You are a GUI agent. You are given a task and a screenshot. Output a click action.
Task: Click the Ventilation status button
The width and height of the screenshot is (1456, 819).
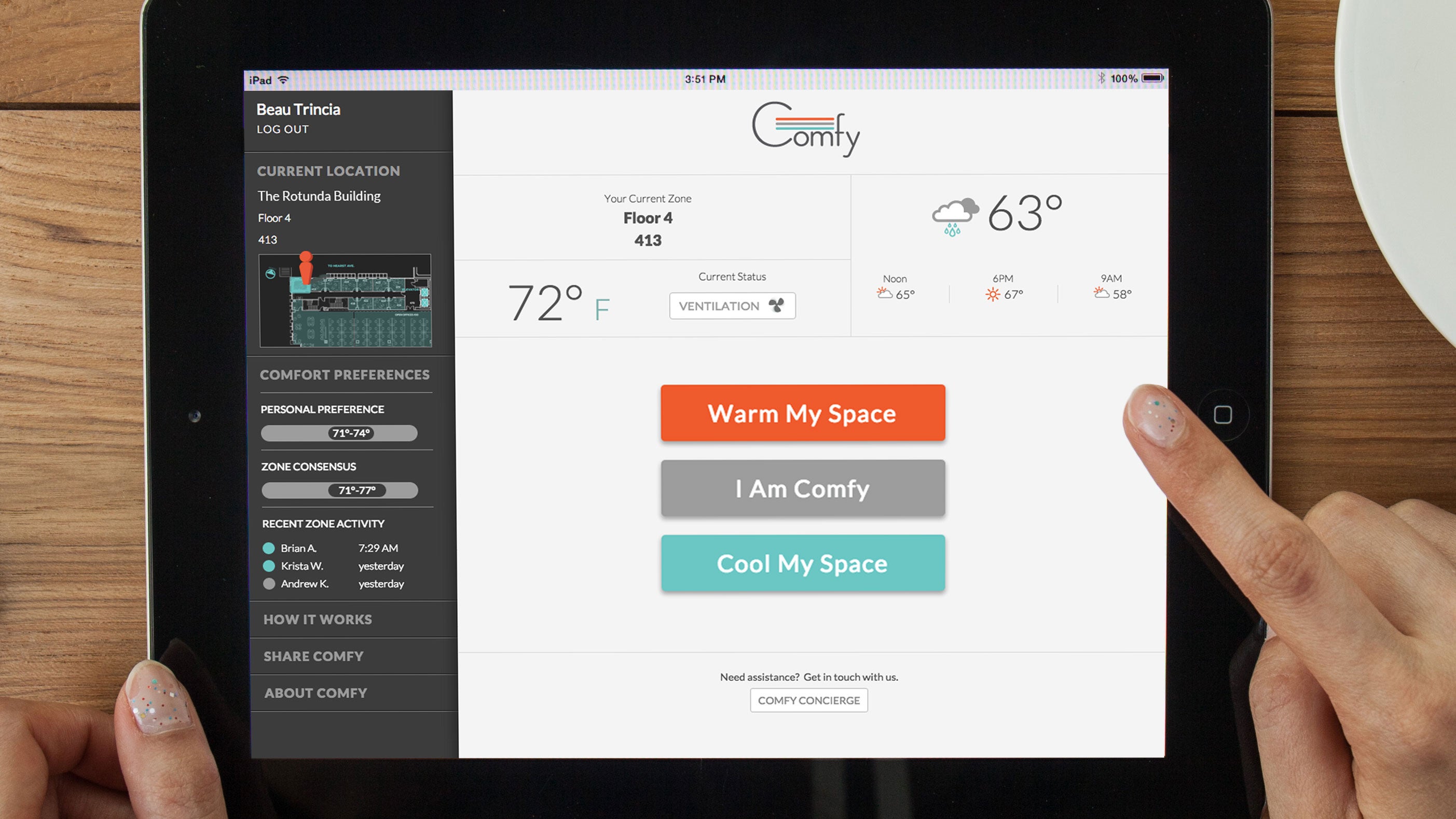pyautogui.click(x=732, y=306)
